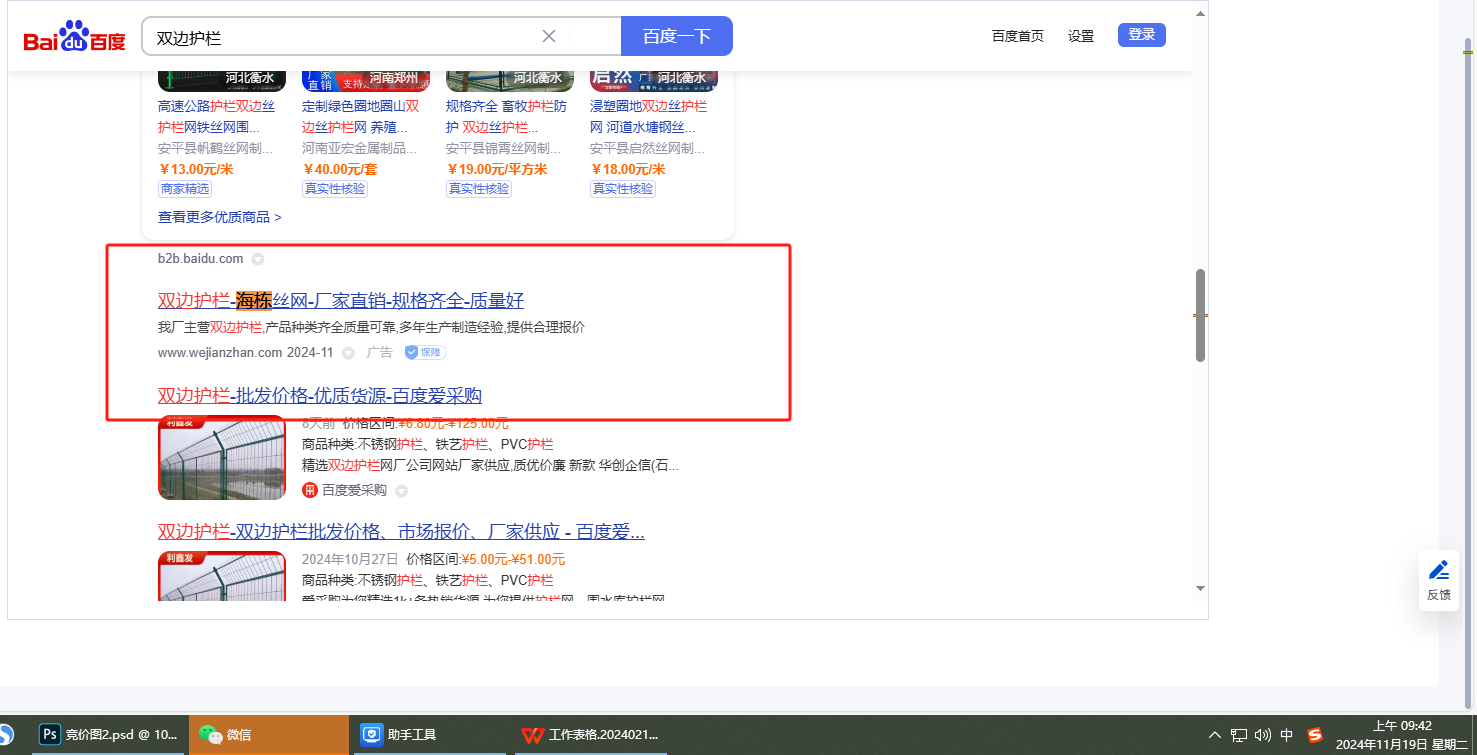Clear the search box with the X icon
Viewport: 1477px width, 755px height.
coord(549,37)
